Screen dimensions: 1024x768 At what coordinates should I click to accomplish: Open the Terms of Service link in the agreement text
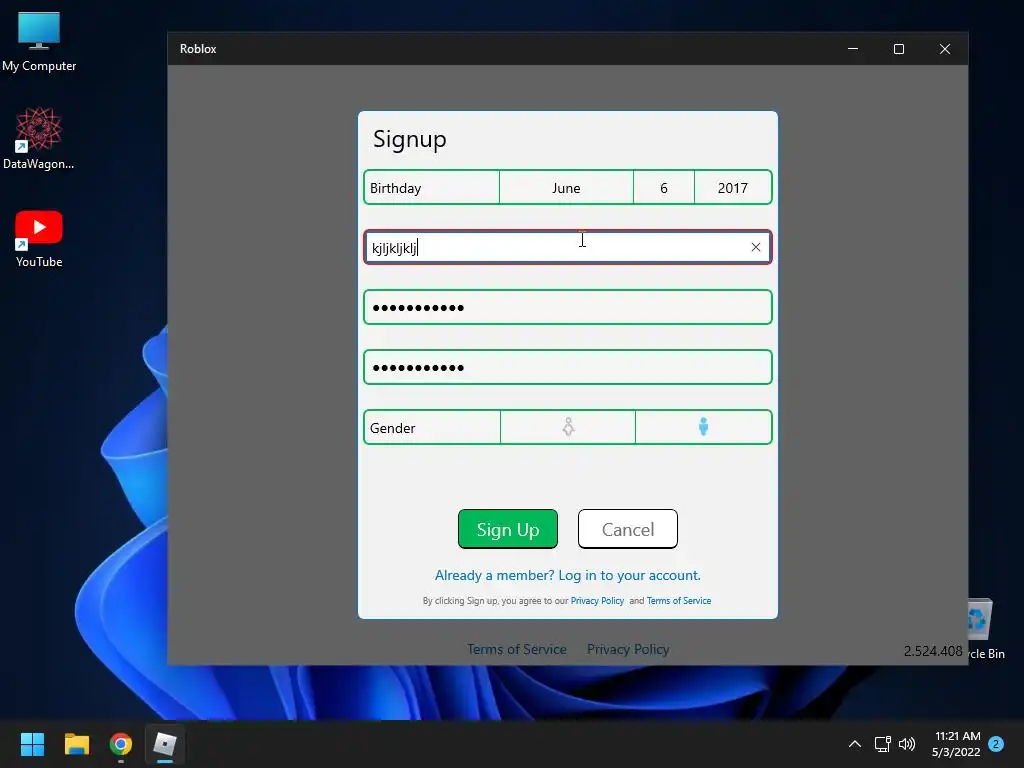pos(679,601)
